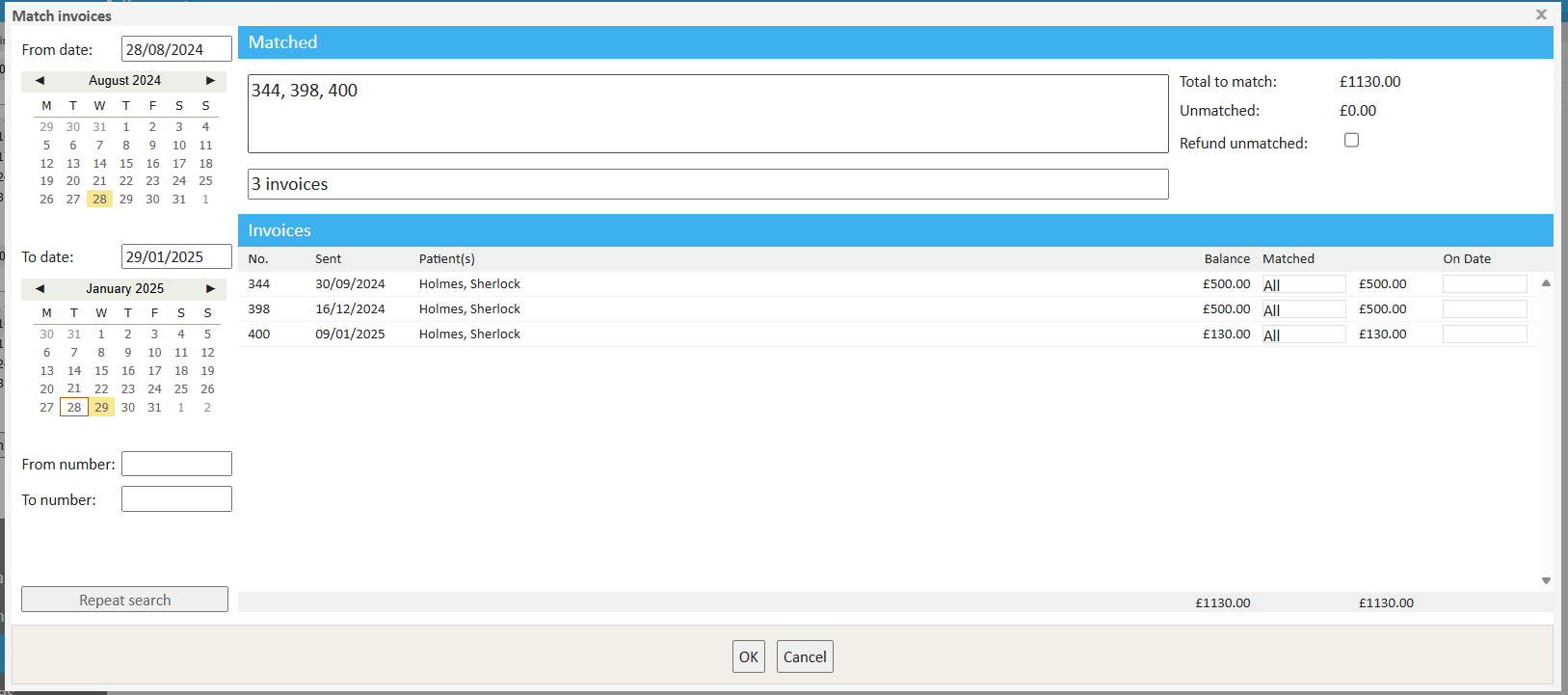
Task: Focus the From number input
Action: coord(176,464)
